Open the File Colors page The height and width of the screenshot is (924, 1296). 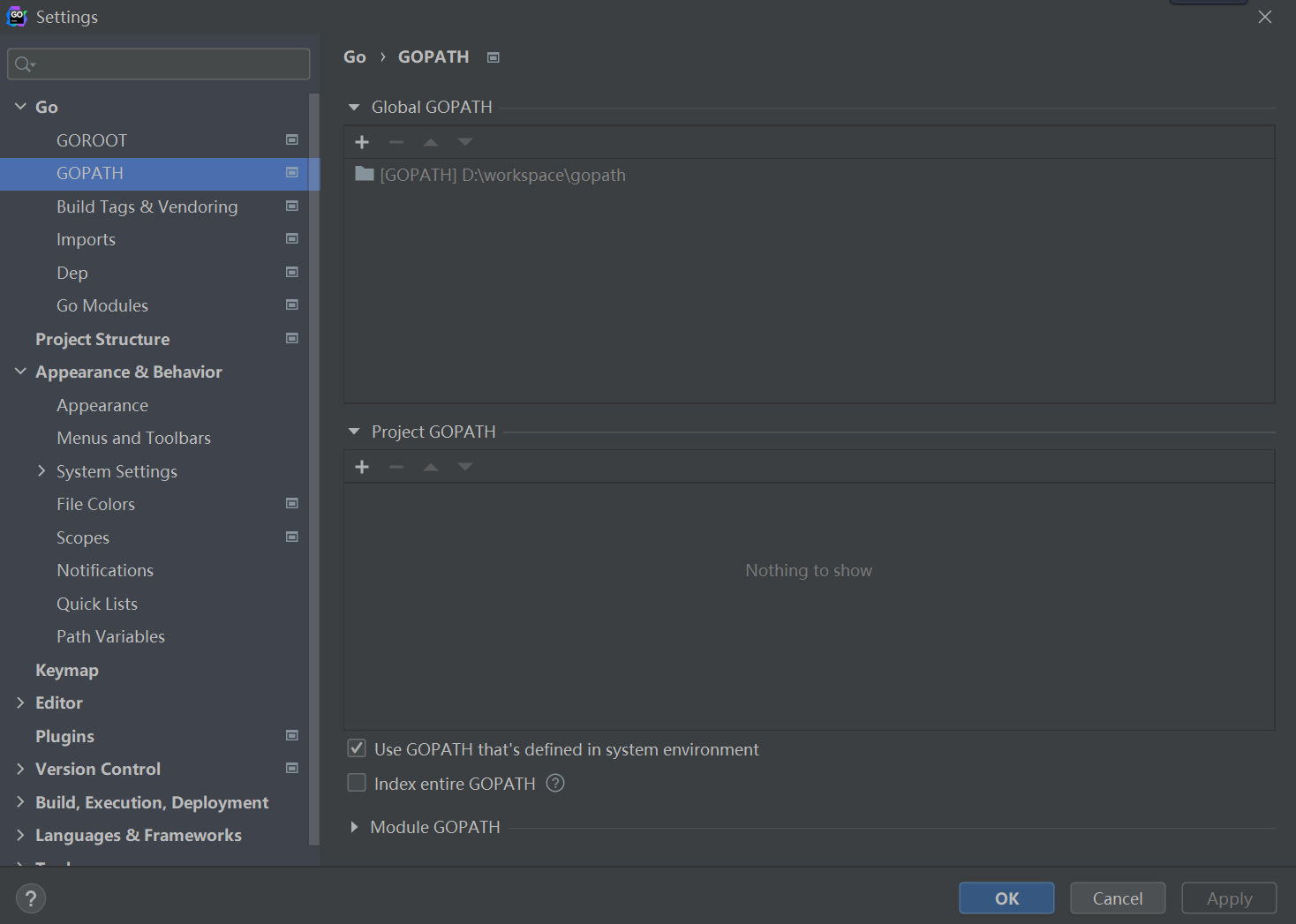point(95,504)
